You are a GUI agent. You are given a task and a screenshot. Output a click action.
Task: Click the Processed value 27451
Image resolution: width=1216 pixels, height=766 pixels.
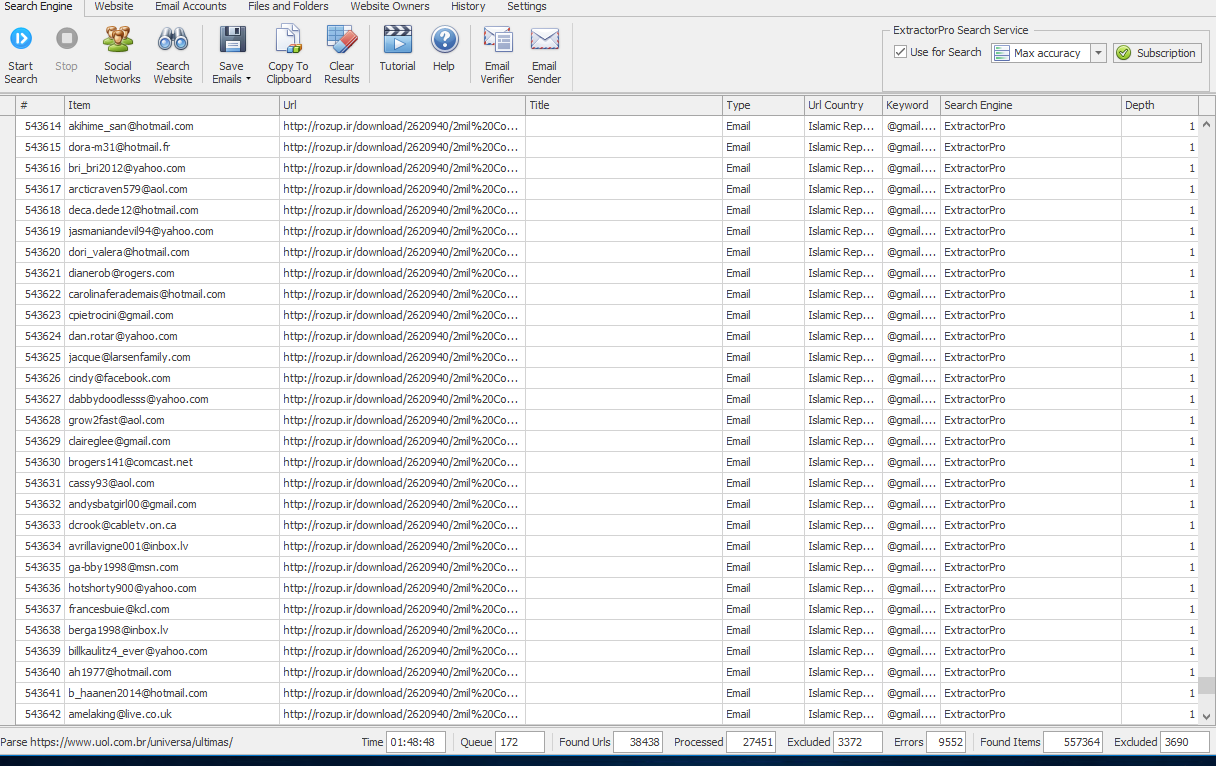click(751, 742)
